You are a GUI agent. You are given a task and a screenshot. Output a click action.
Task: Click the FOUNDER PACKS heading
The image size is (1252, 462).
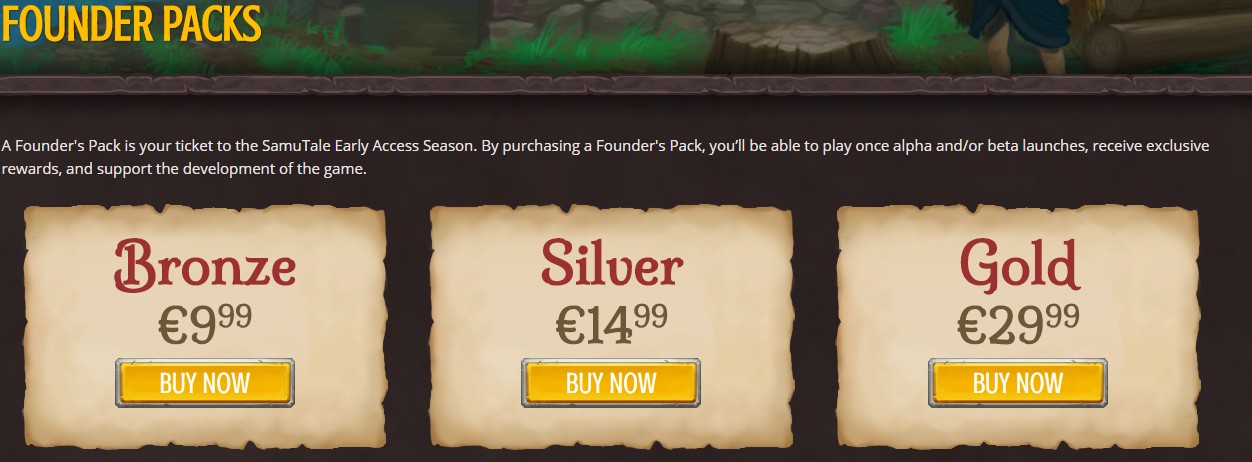(x=131, y=24)
